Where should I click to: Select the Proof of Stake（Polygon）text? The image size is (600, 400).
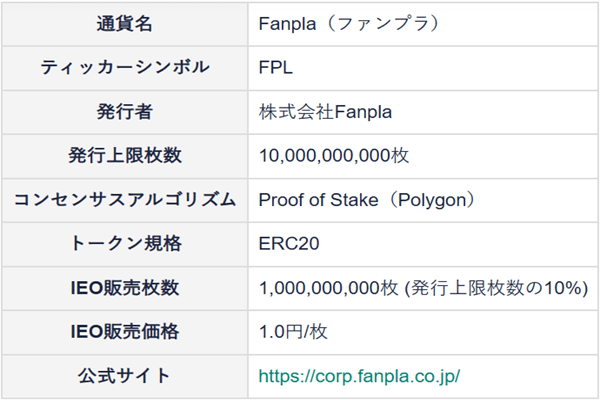click(x=366, y=199)
